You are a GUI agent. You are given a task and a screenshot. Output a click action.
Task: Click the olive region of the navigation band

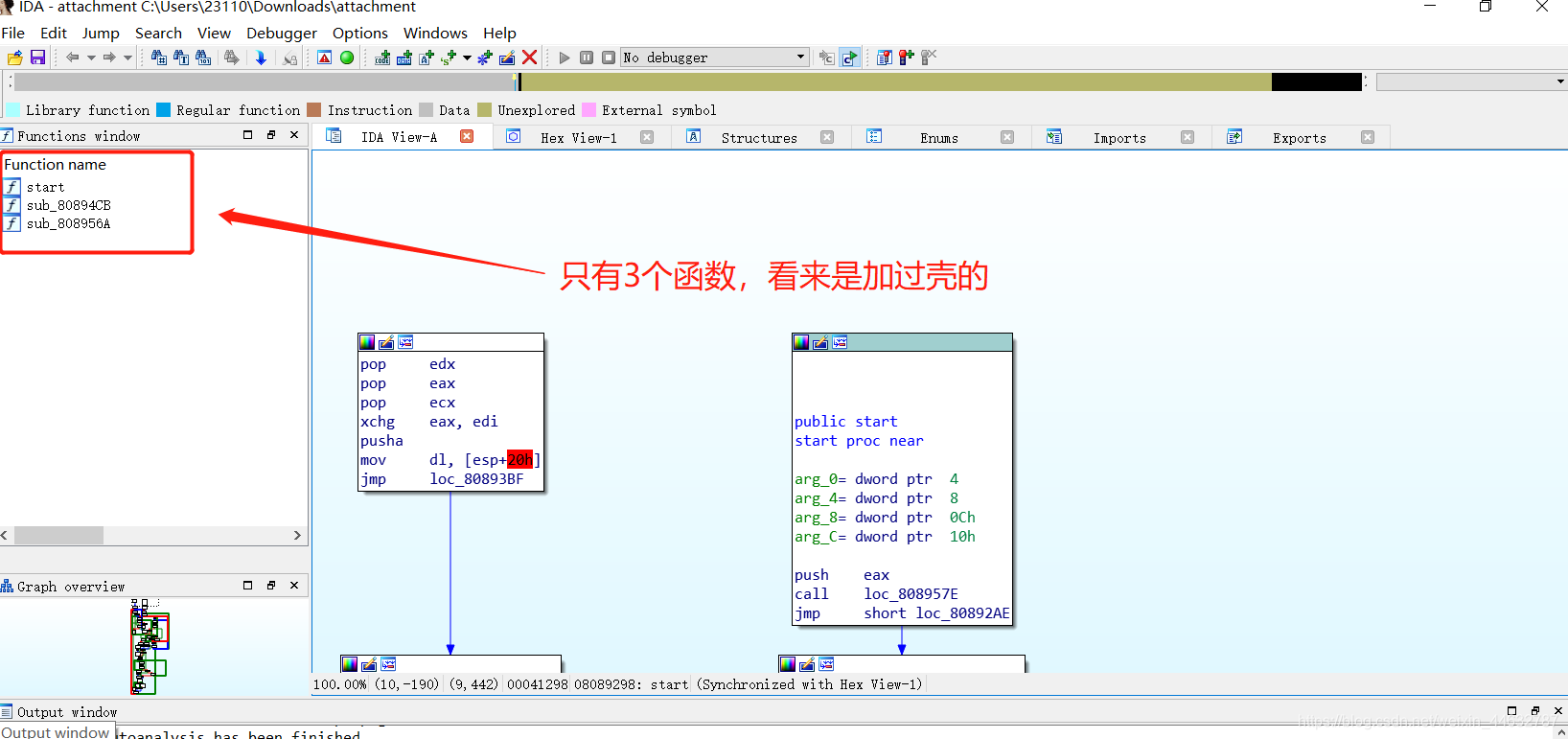point(896,82)
